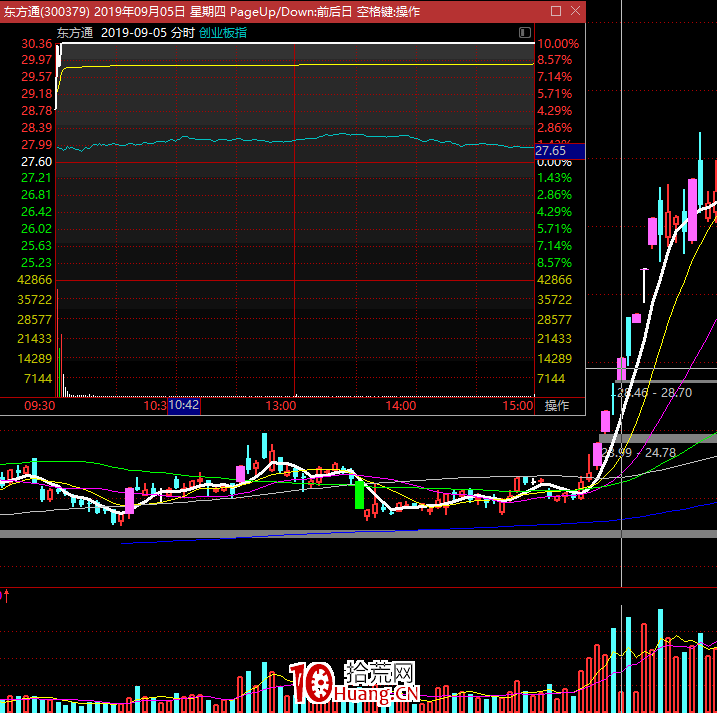Click the 操作 button at bottom right
Image resolution: width=717 pixels, height=713 pixels.
tap(557, 406)
